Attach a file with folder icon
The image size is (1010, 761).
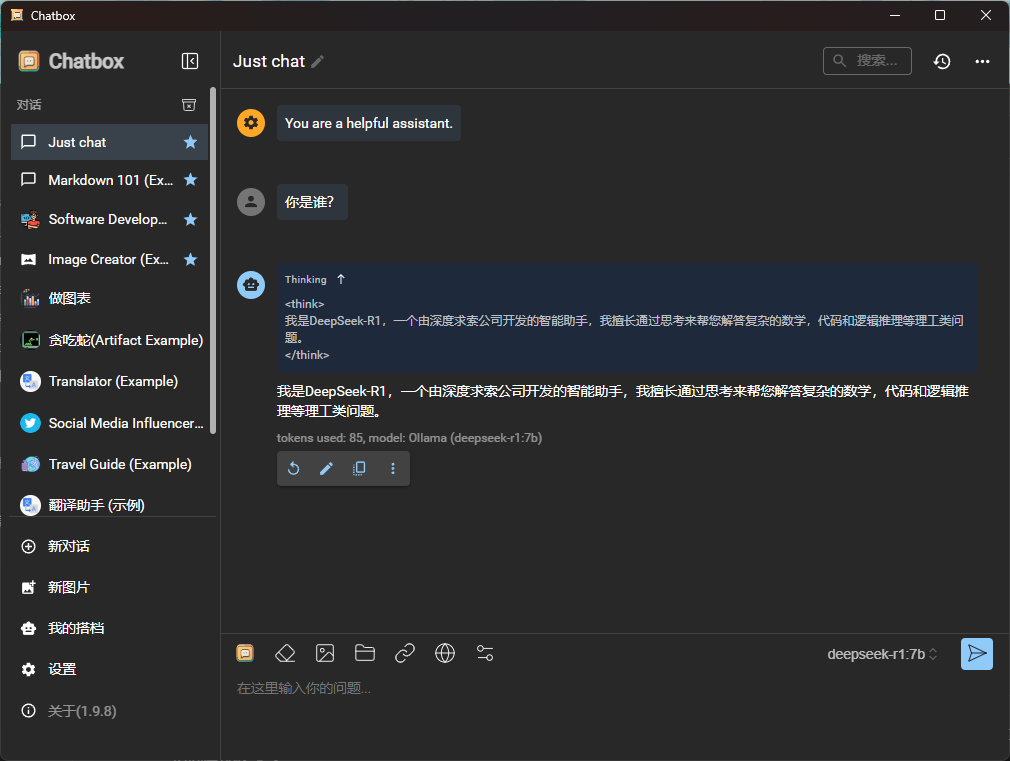click(365, 653)
